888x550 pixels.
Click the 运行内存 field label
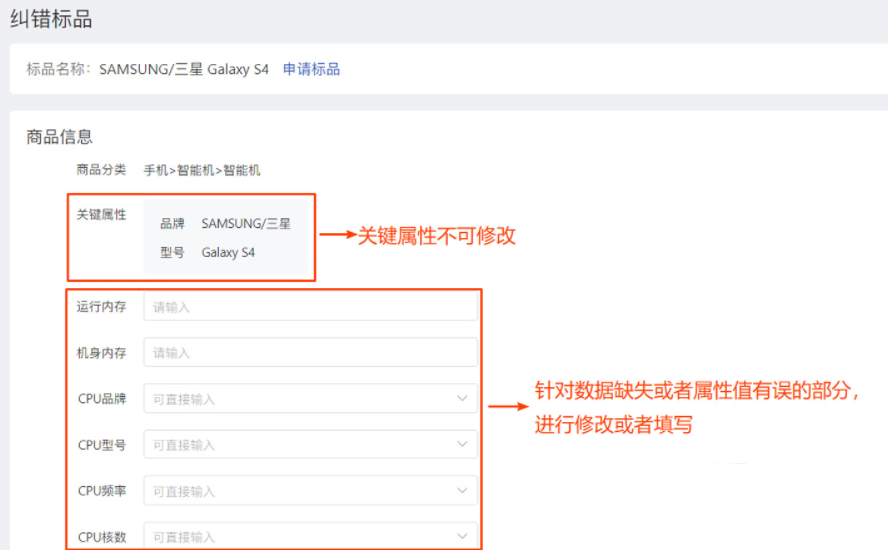click(102, 307)
